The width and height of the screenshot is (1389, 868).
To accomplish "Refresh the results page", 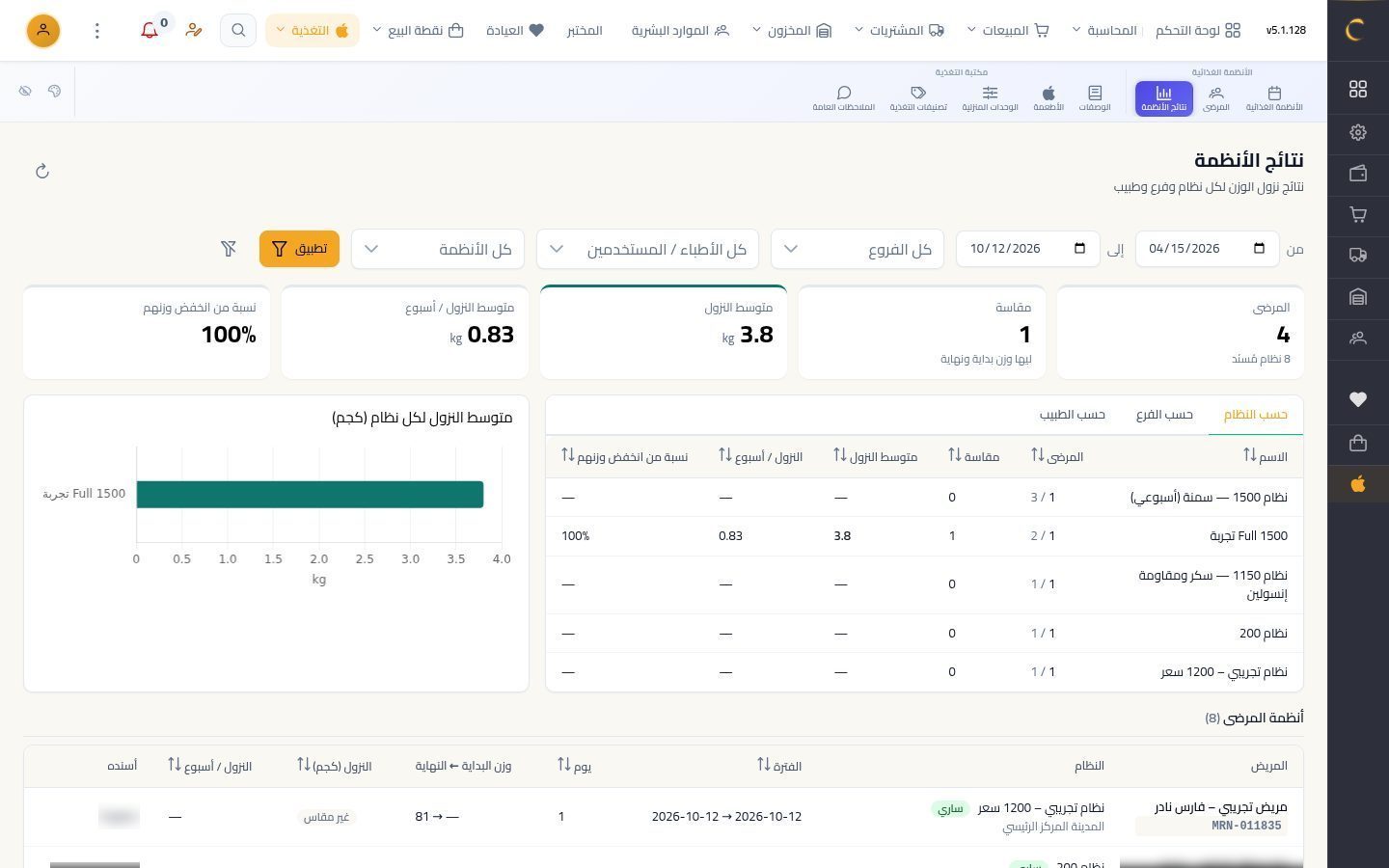I will pos(42,172).
